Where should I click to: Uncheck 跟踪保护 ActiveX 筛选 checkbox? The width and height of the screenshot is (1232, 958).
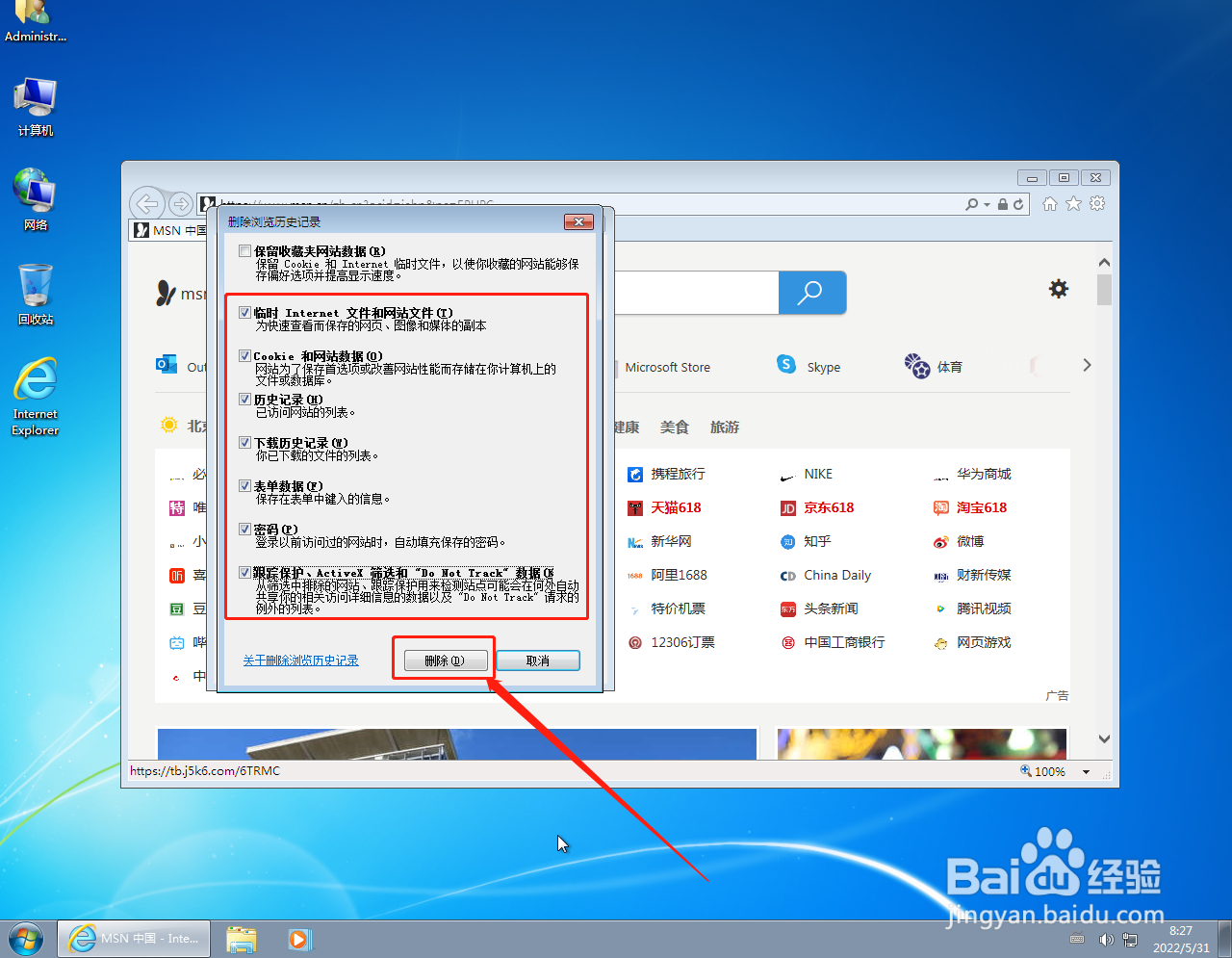[245, 572]
